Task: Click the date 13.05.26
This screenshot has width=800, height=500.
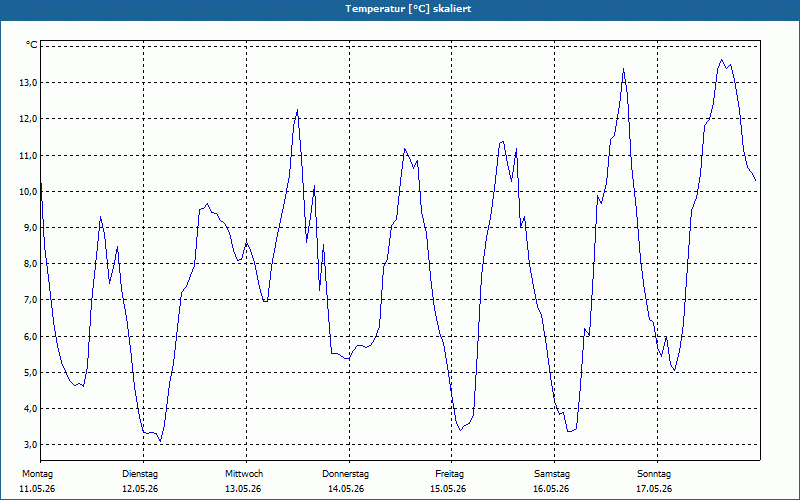Action: (x=243, y=489)
